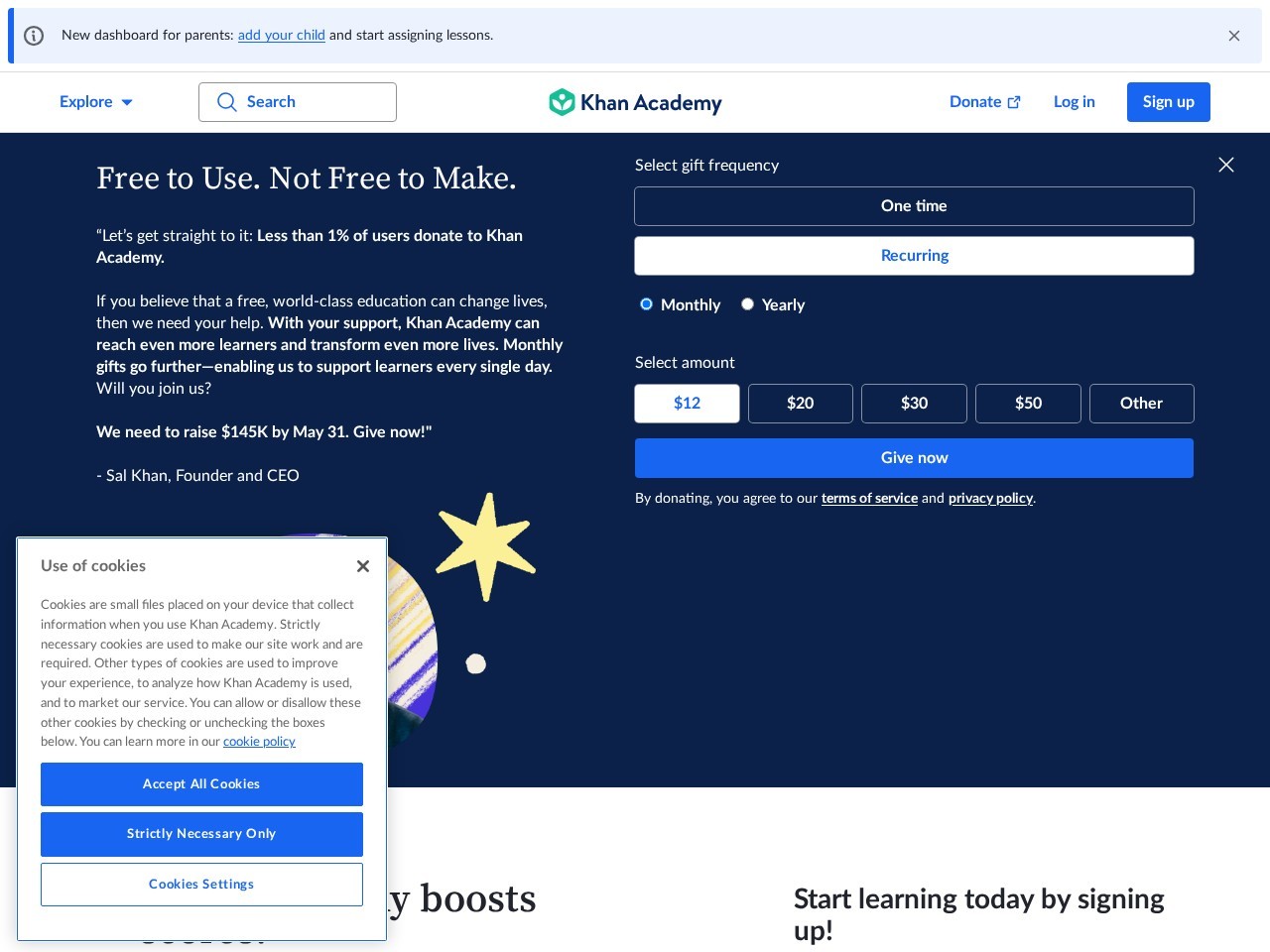
Task: Click Accept All Cookies button
Action: click(201, 784)
